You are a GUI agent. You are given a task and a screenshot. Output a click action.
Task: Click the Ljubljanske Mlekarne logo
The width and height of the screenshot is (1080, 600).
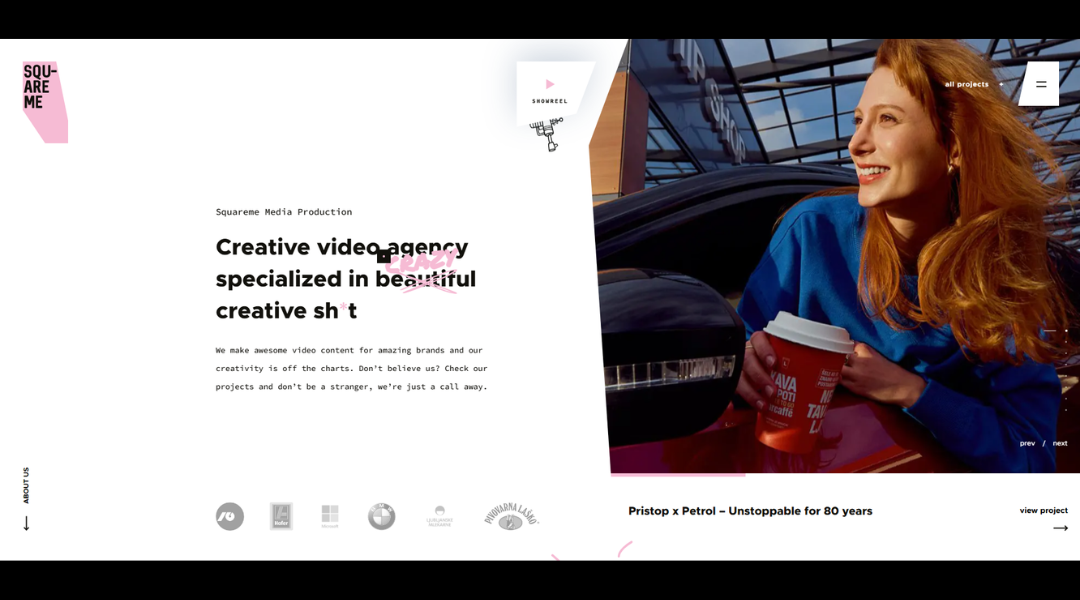[x=439, y=516]
